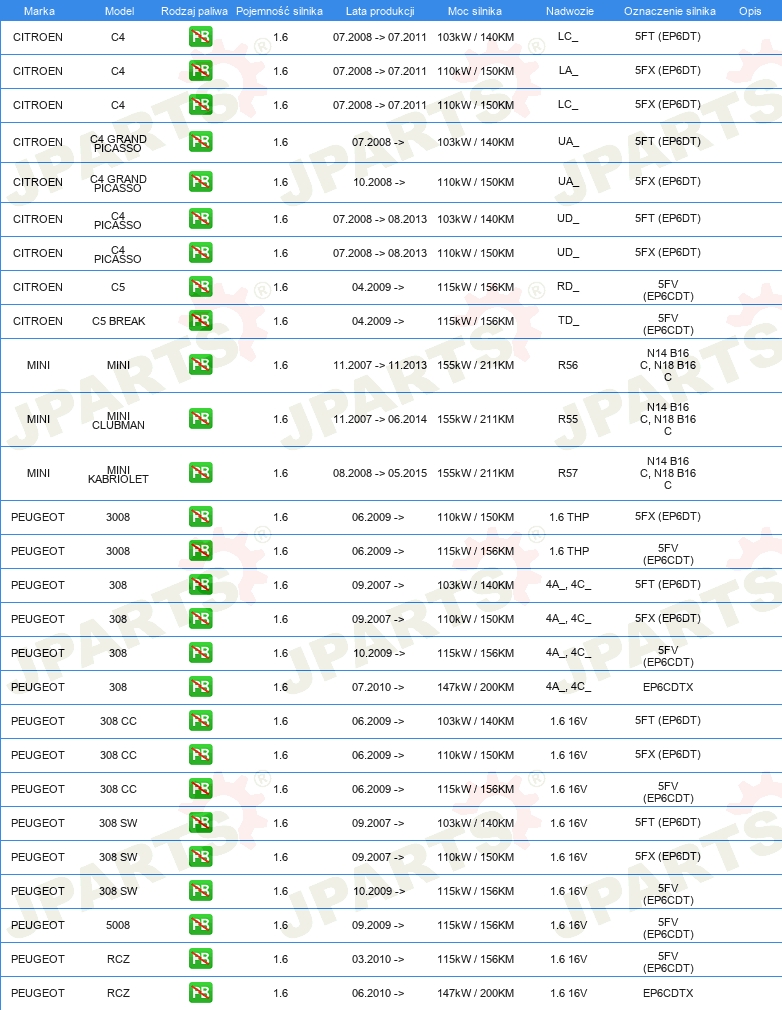Click the Lata produkcji column header
The height and width of the screenshot is (1010, 782).
click(x=379, y=11)
